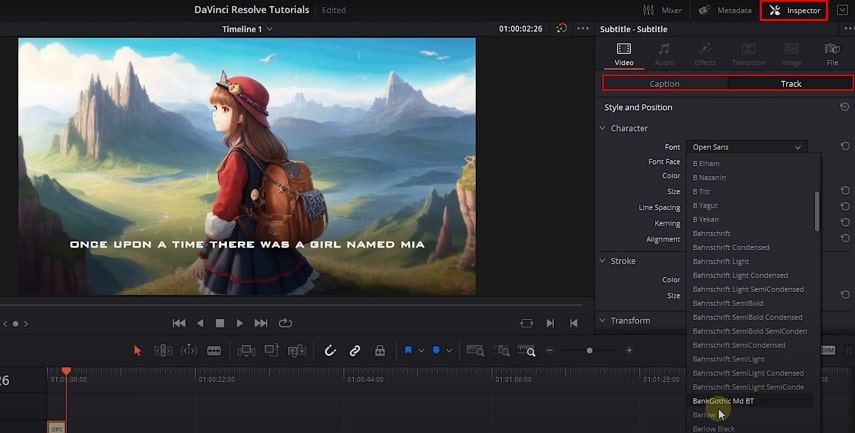
Task: Open the Timeline 1 name dropdown
Action: 247,29
